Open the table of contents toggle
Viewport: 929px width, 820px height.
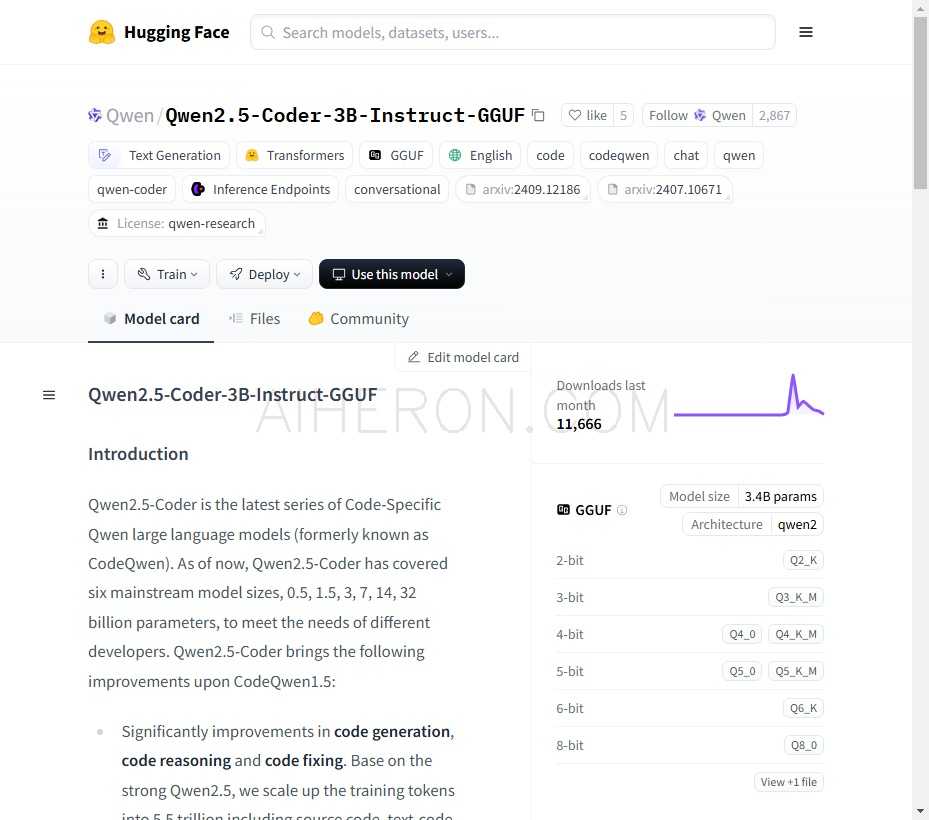click(49, 394)
